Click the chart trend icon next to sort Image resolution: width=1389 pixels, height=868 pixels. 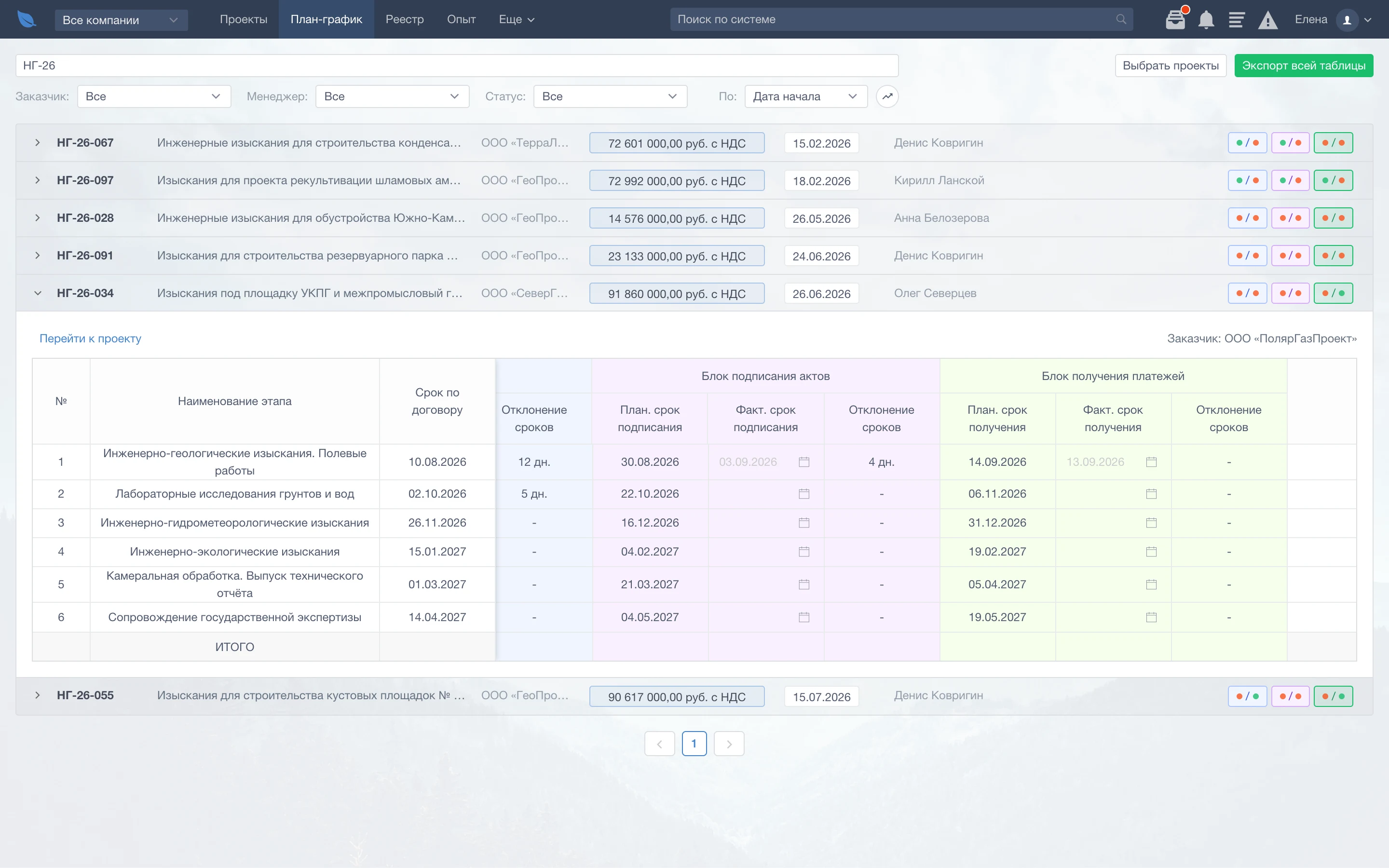(x=887, y=96)
